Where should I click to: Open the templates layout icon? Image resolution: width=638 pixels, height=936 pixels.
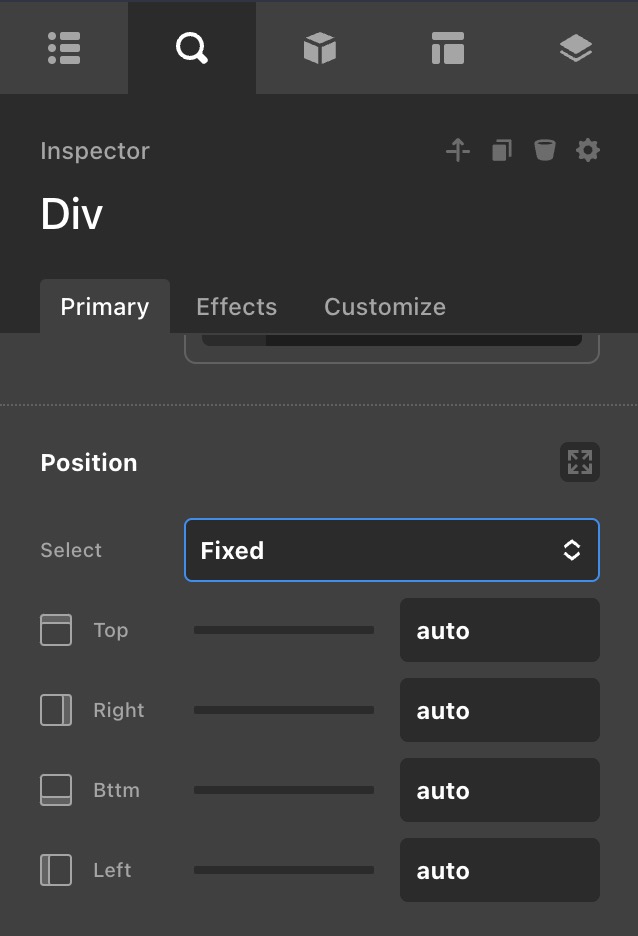coord(447,48)
